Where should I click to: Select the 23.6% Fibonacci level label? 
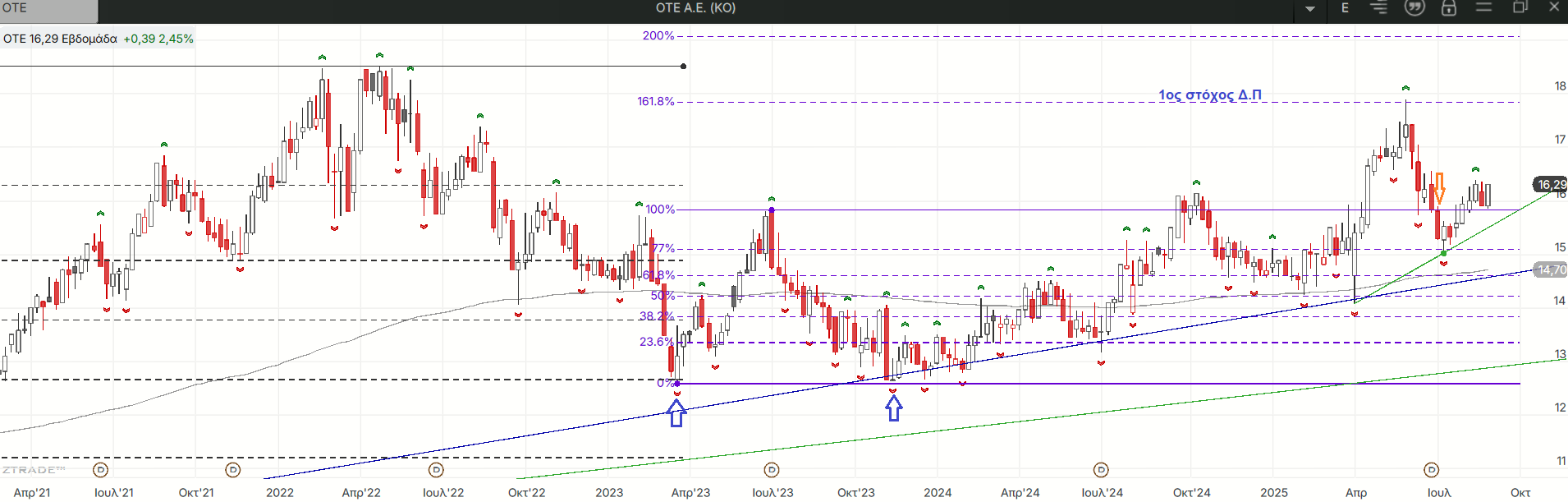point(657,342)
